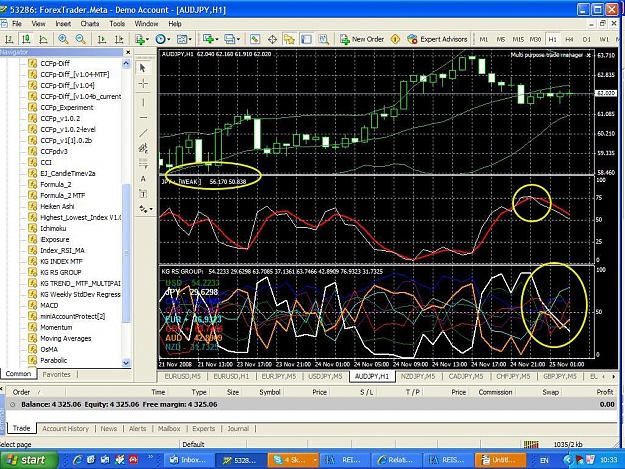Switch chart to line chart mode
The image size is (625, 469).
tap(43, 39)
